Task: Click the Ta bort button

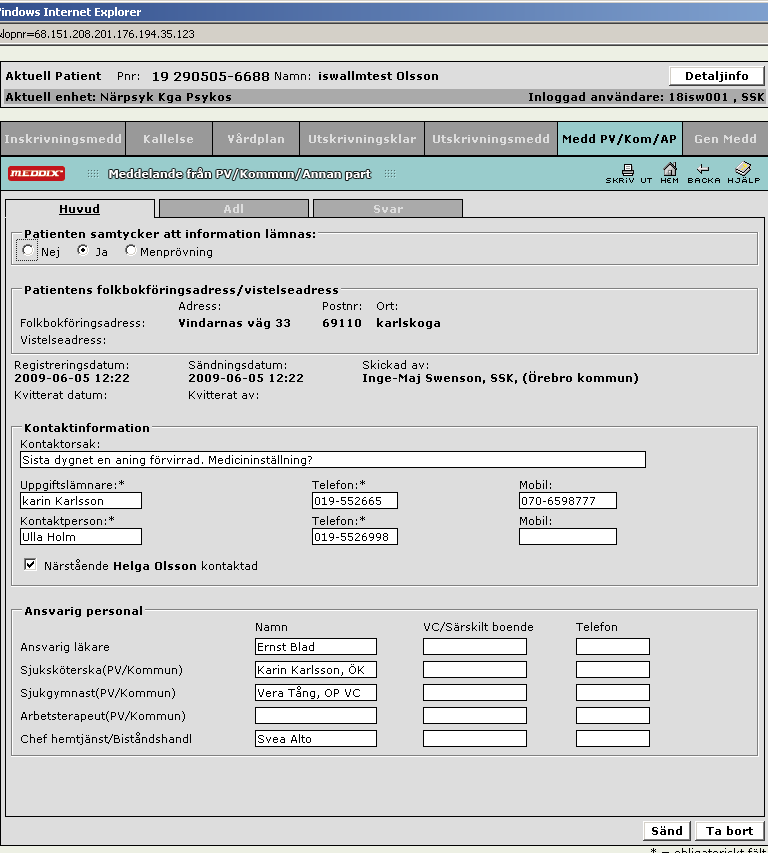Action: [x=729, y=831]
